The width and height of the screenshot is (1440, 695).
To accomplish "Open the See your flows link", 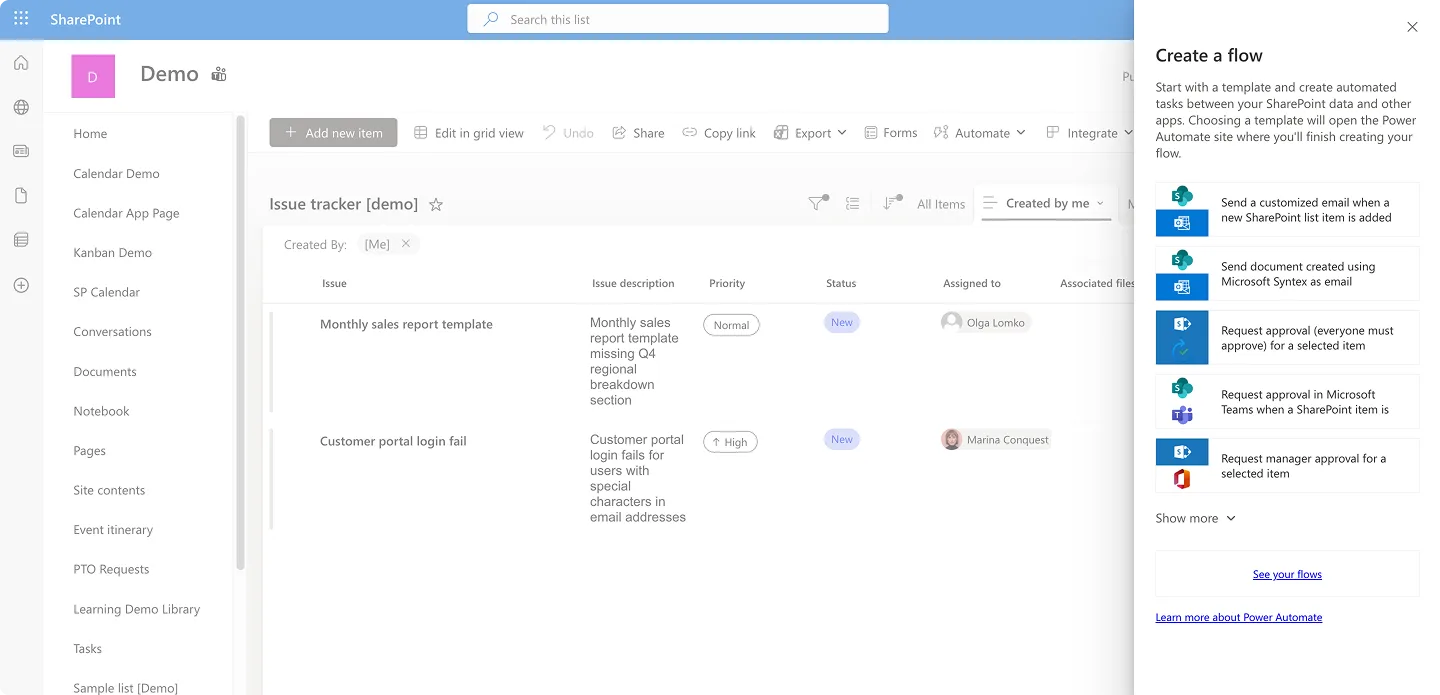I will (1287, 574).
